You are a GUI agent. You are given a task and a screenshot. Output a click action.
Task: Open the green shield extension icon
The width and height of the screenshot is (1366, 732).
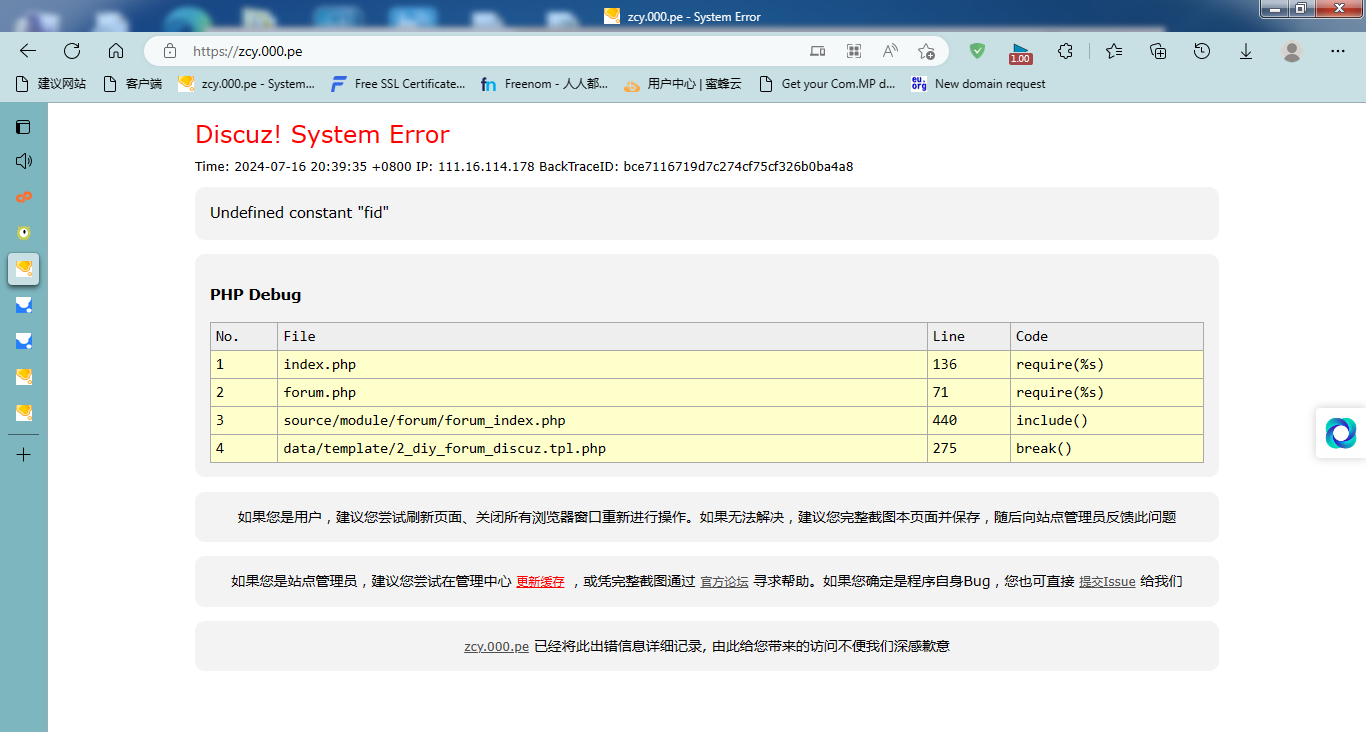977,51
